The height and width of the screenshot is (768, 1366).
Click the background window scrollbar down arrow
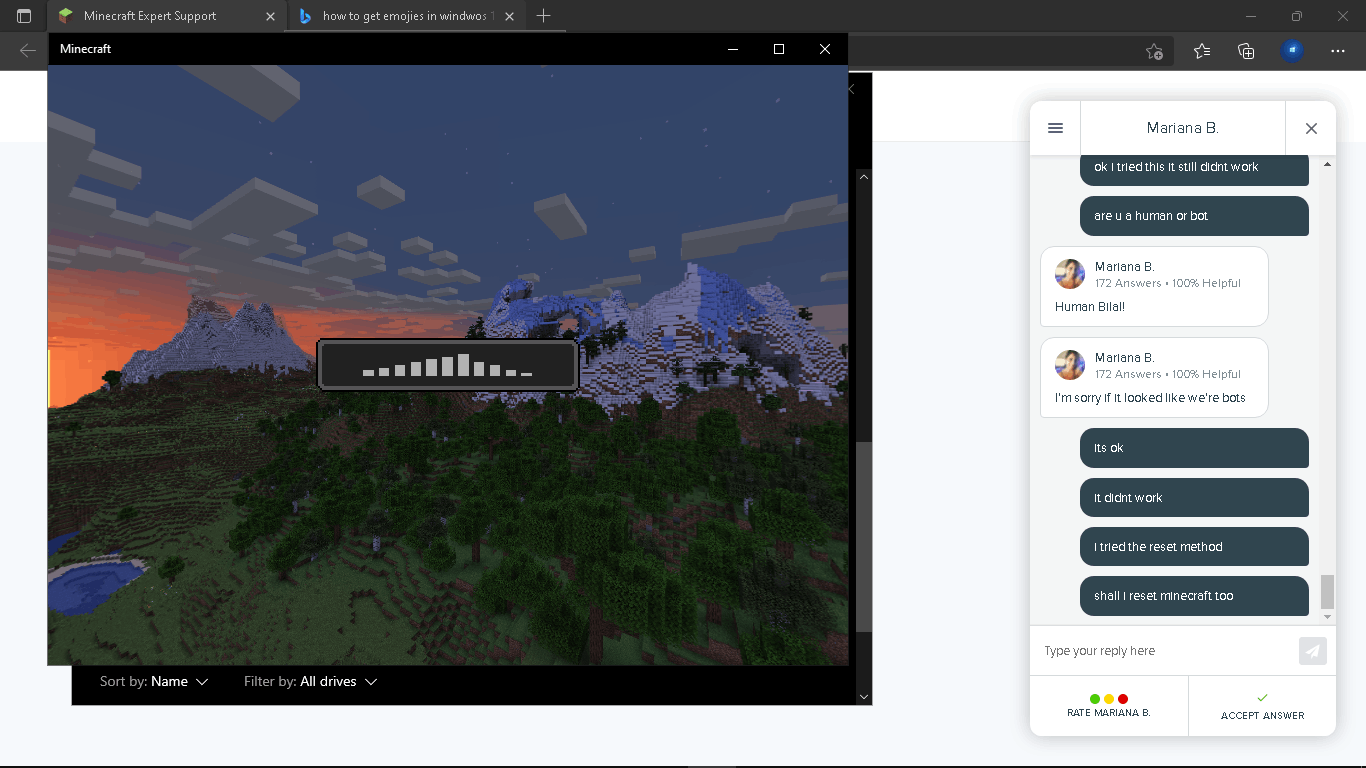point(864,696)
